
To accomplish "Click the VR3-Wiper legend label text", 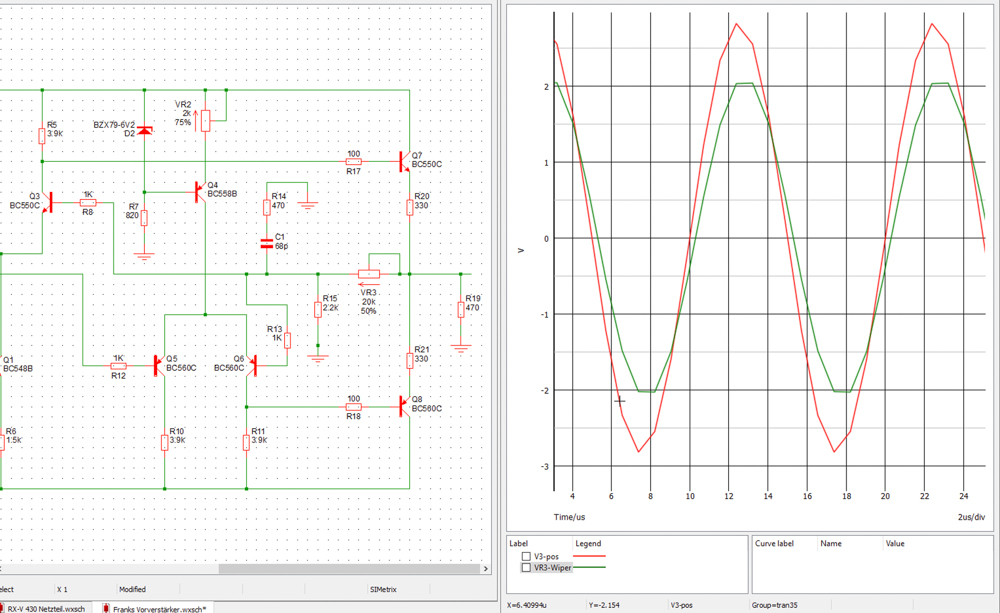I will [552, 567].
